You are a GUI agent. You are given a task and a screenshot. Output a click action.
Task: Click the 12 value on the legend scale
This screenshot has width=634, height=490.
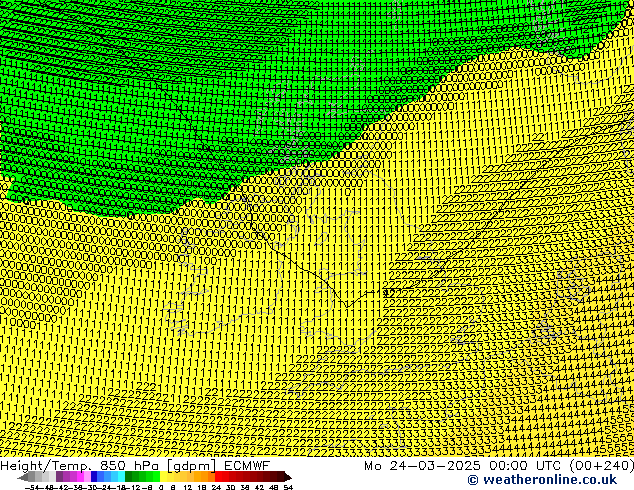188,488
